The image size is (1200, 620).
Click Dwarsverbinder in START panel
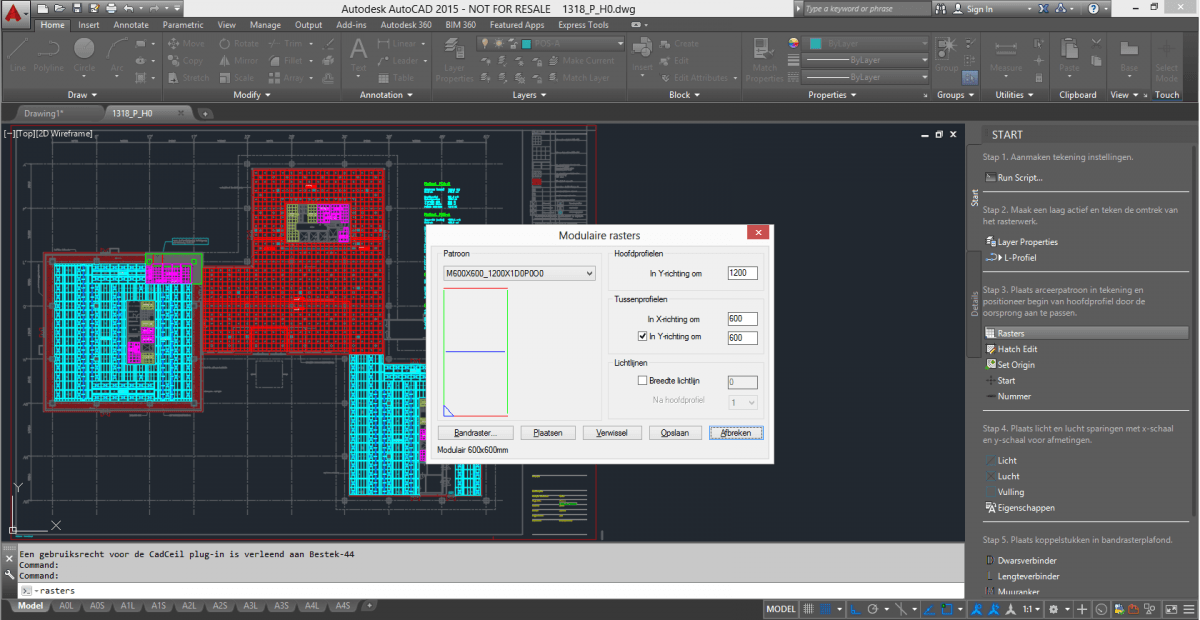pyautogui.click(x=1022, y=561)
